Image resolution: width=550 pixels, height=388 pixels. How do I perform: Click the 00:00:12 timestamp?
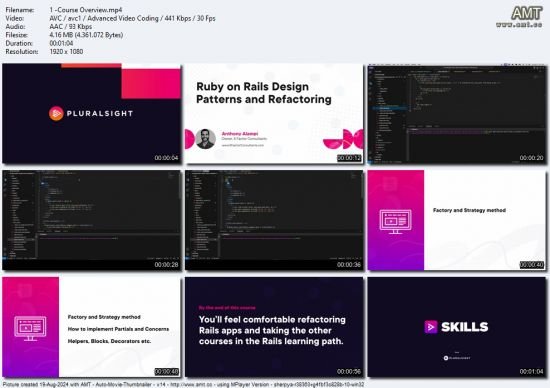[349, 158]
